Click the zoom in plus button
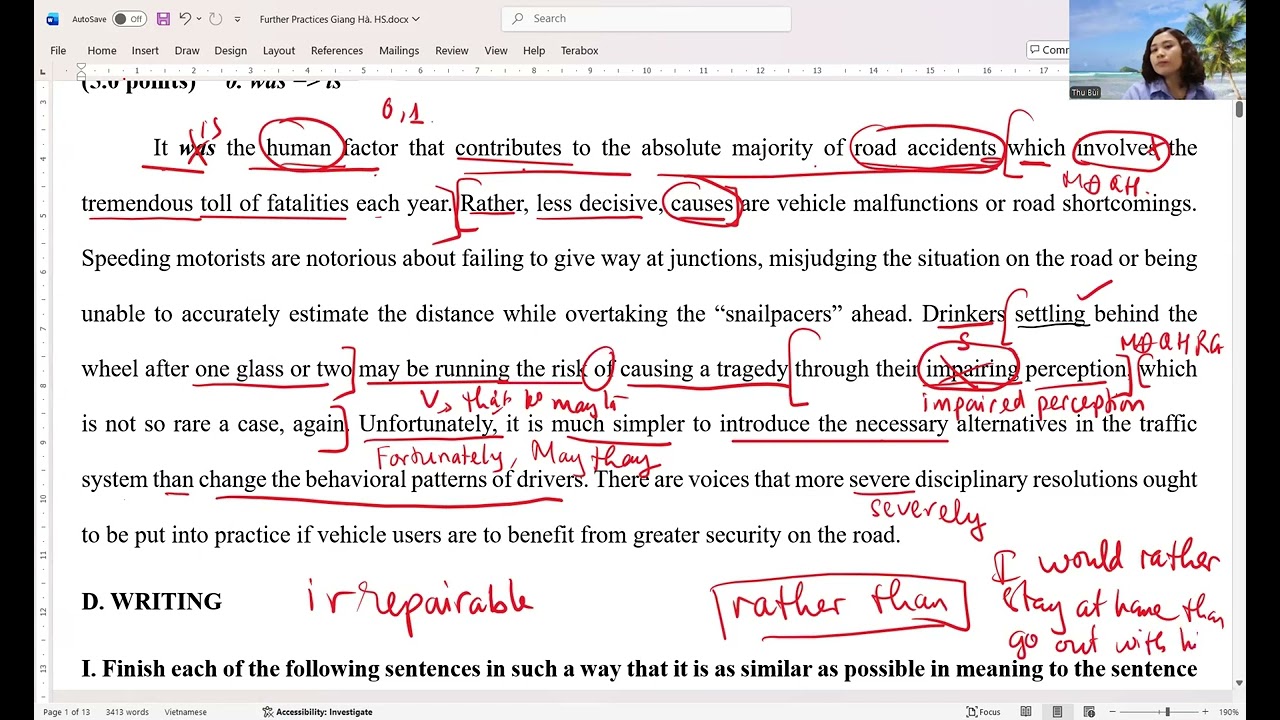This screenshot has width=1280, height=720. [1206, 712]
